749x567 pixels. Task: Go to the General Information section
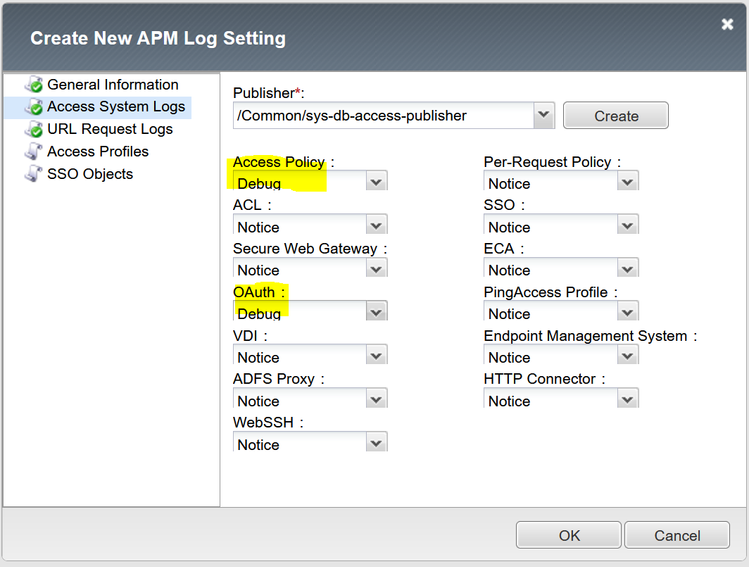(113, 85)
